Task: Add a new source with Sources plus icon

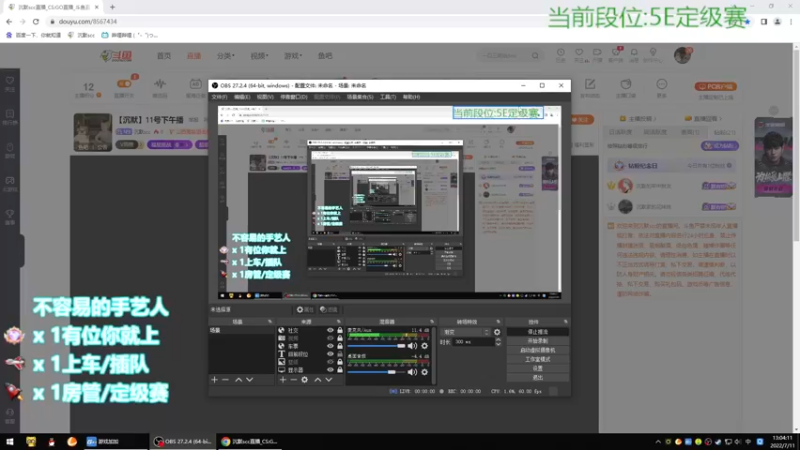Action: coord(283,380)
